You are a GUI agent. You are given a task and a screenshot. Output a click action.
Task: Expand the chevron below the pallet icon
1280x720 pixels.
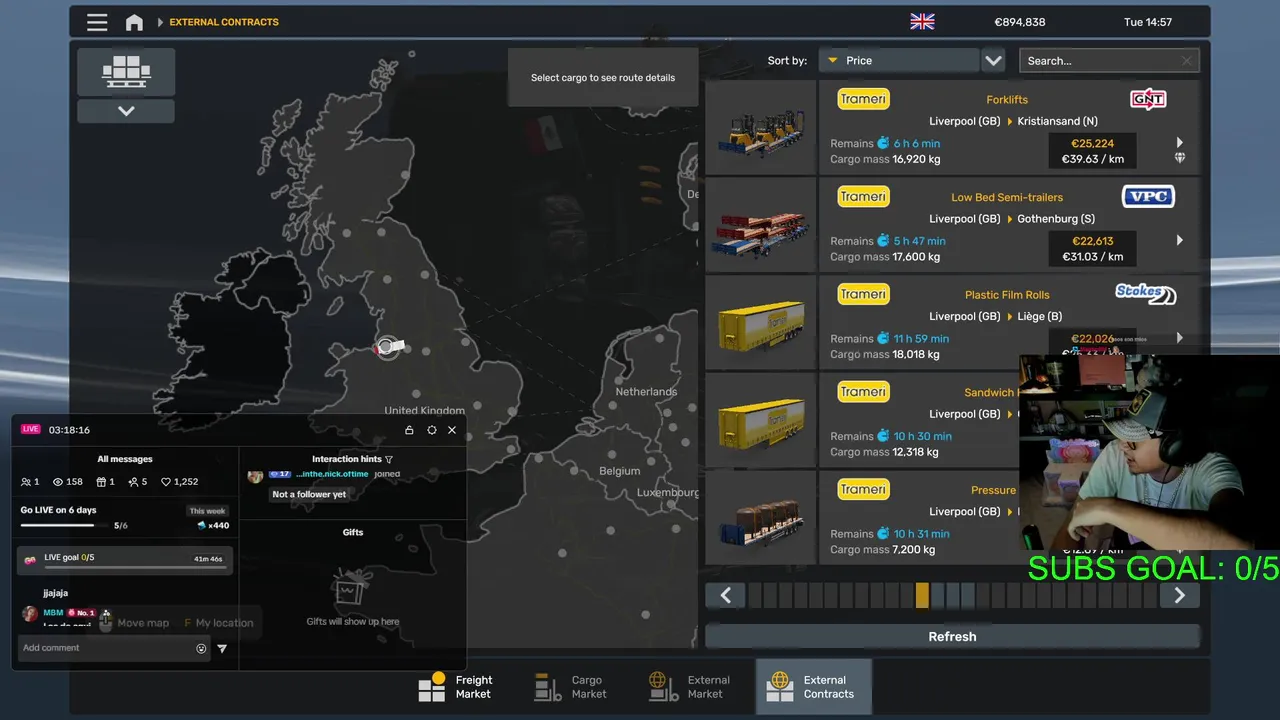click(x=126, y=111)
